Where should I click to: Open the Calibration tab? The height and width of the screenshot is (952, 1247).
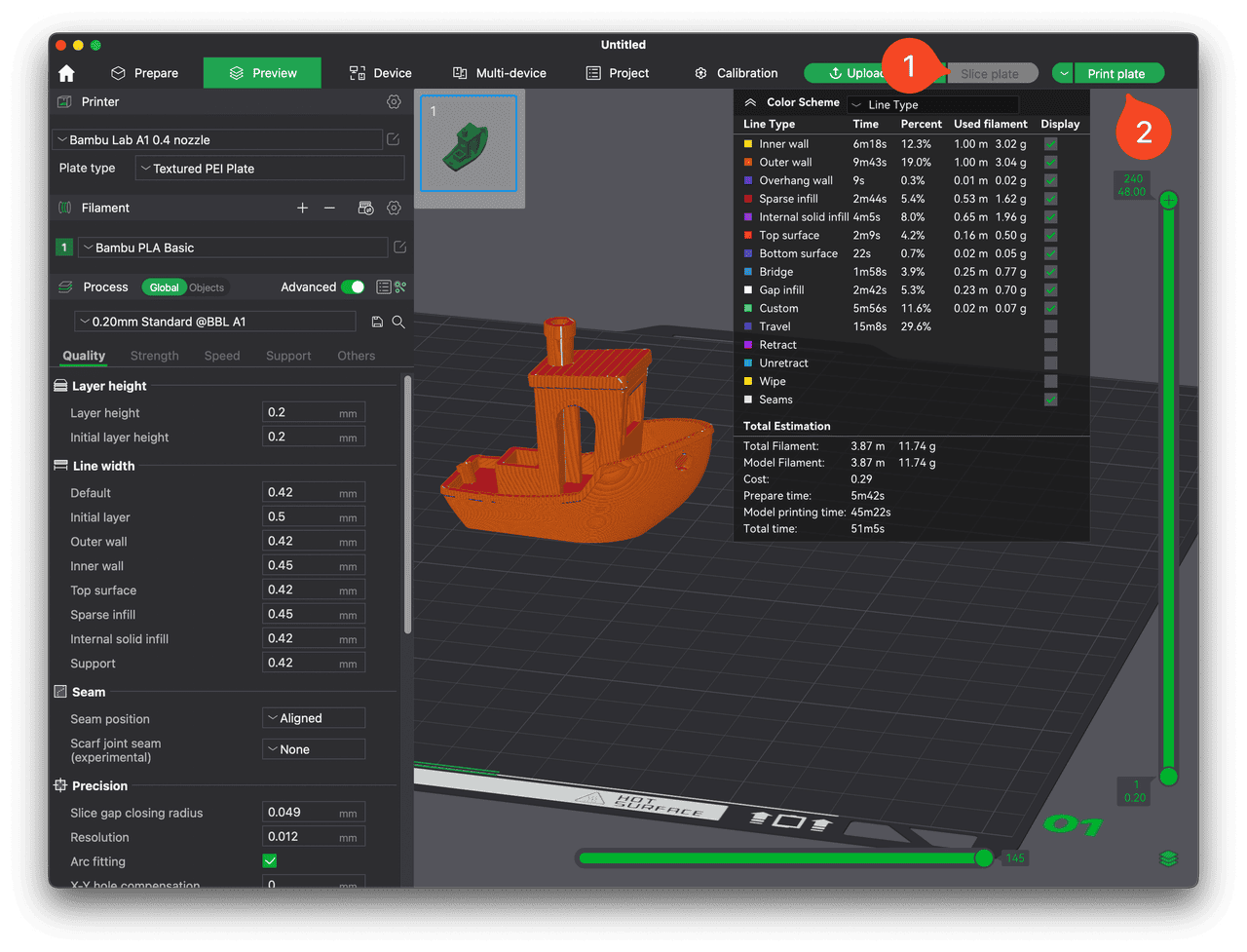tap(737, 73)
